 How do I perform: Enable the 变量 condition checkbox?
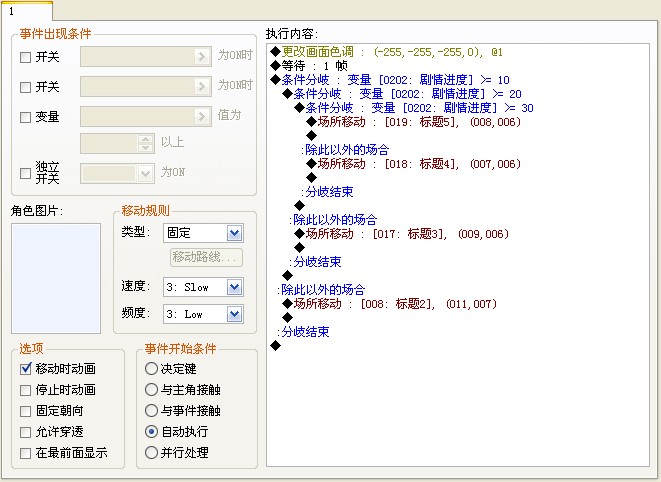tap(26, 117)
